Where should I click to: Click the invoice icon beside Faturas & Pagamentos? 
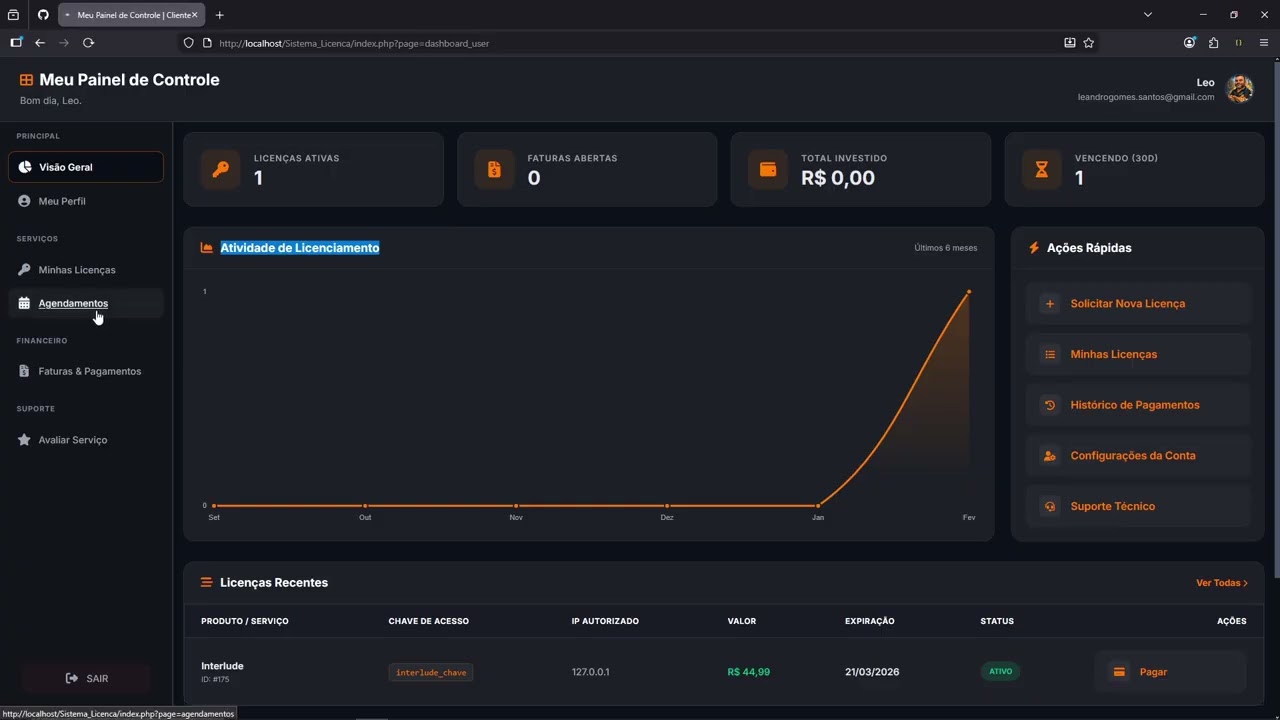click(x=24, y=371)
